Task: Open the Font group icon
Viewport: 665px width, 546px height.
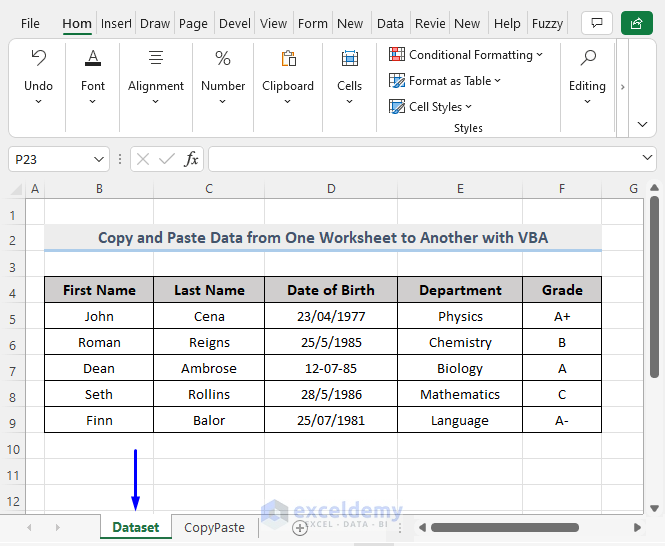Action: pos(93,58)
